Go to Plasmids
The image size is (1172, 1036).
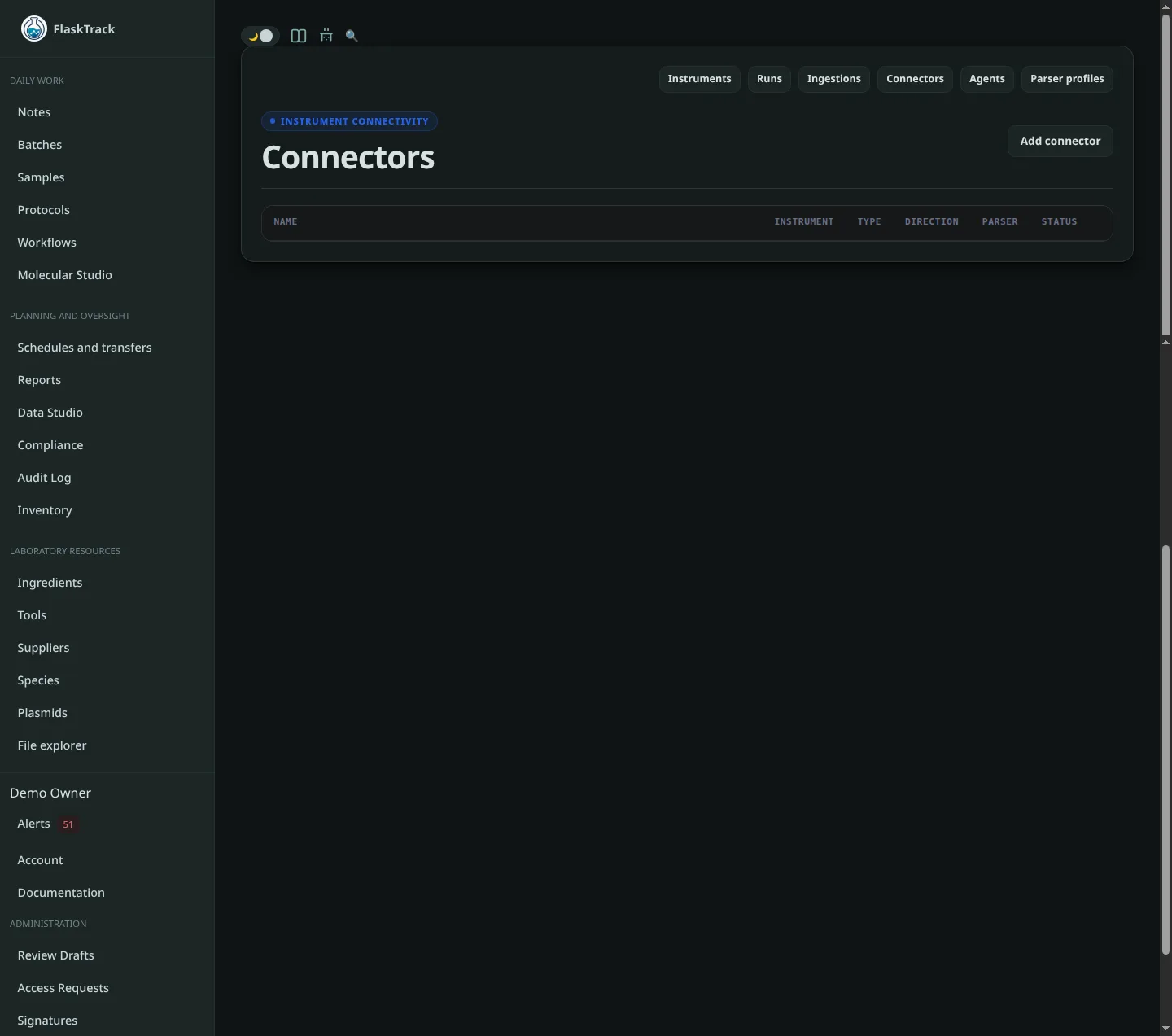(x=107, y=713)
